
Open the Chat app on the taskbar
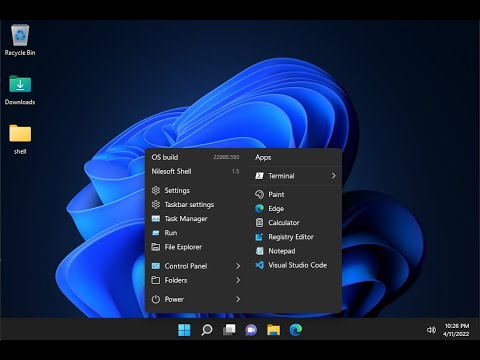tap(251, 330)
